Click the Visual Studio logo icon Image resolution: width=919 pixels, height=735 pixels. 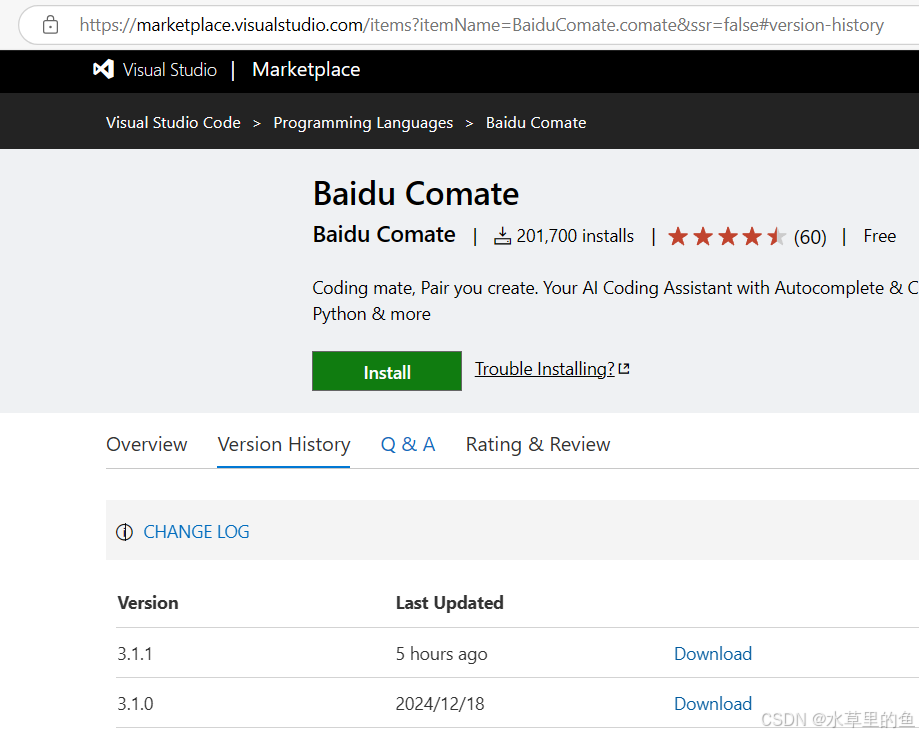[104, 70]
